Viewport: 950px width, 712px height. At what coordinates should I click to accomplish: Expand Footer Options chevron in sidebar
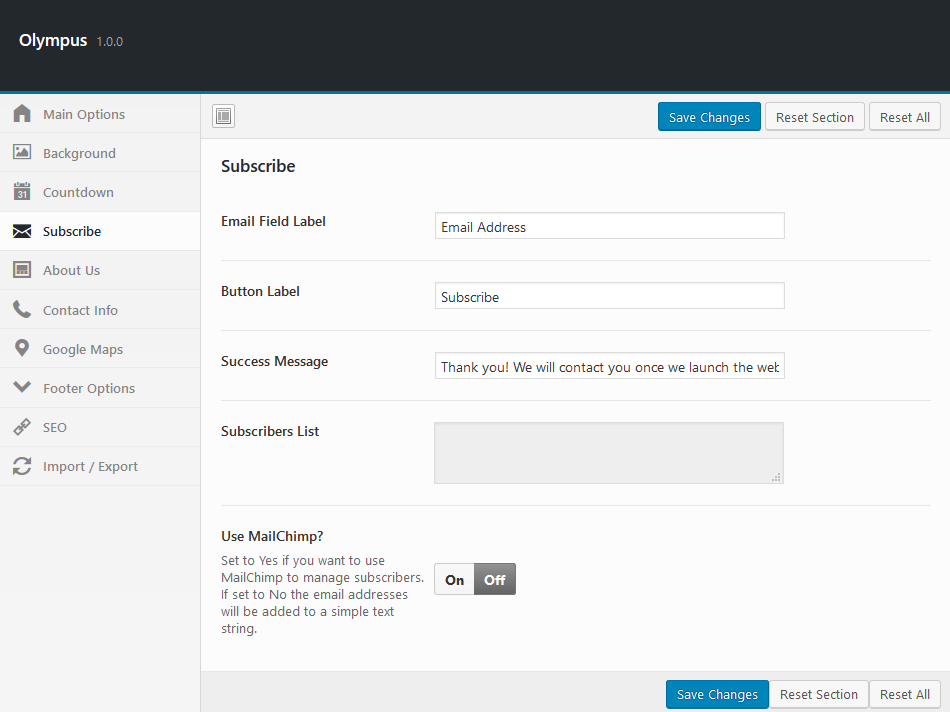tap(22, 388)
